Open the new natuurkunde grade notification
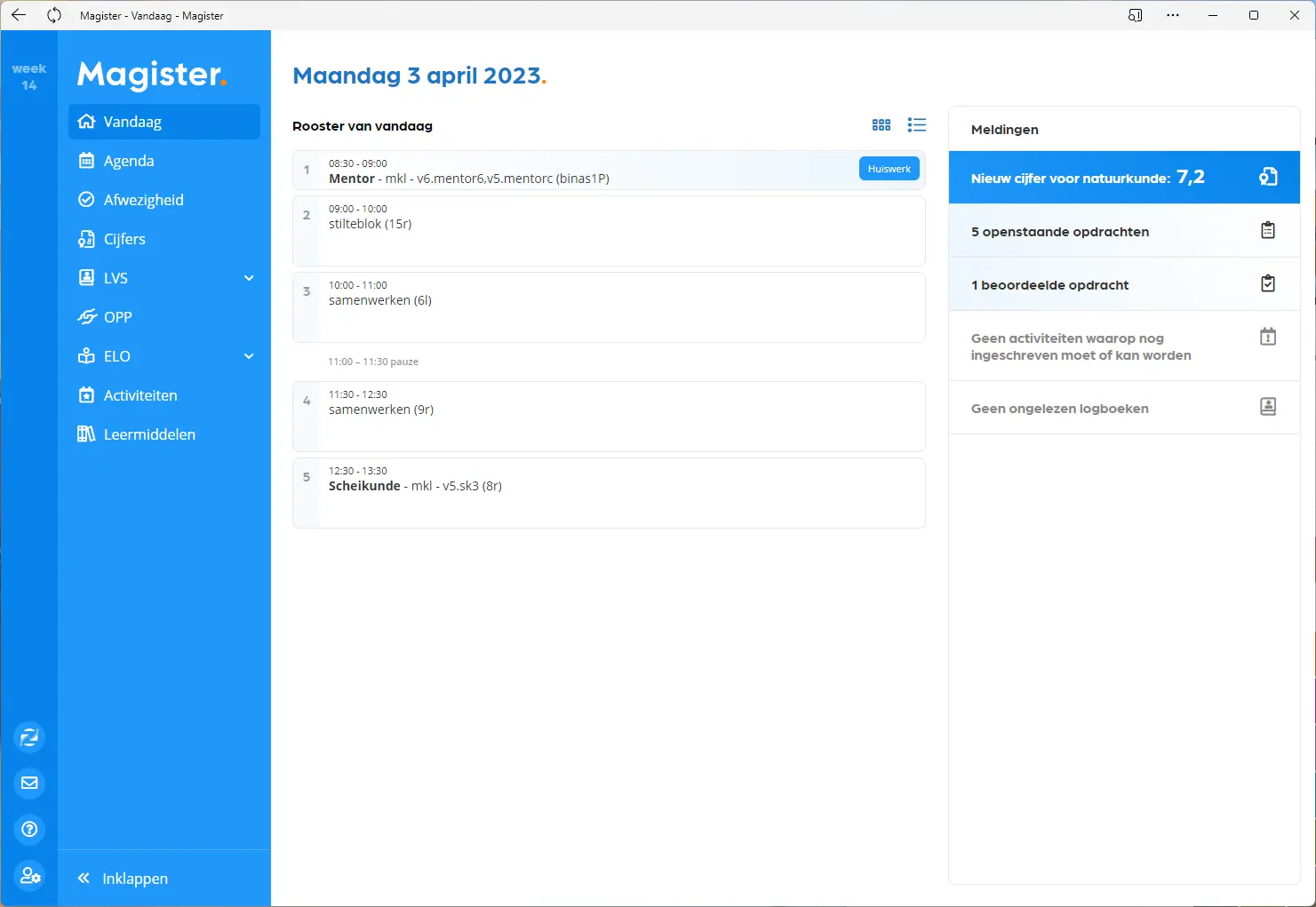Screen dimensions: 1316x907 click(x=1123, y=178)
